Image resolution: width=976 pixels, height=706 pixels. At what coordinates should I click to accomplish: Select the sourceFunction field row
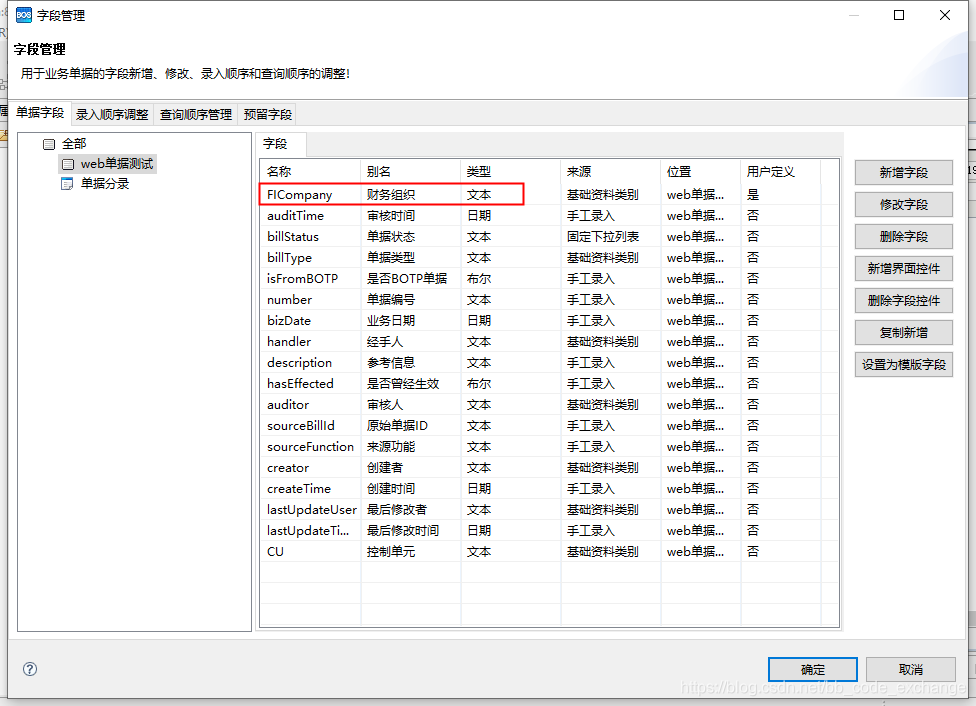click(x=550, y=446)
